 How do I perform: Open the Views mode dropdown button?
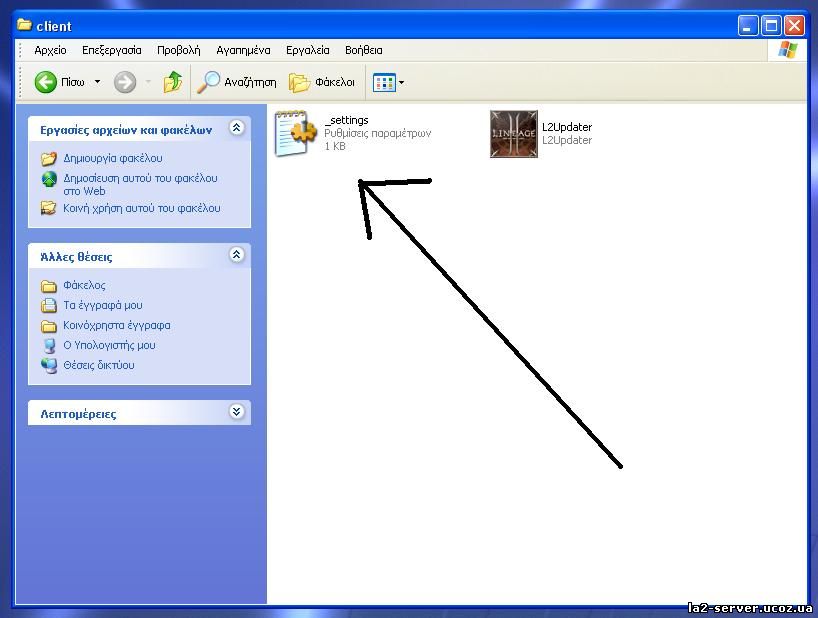(389, 82)
